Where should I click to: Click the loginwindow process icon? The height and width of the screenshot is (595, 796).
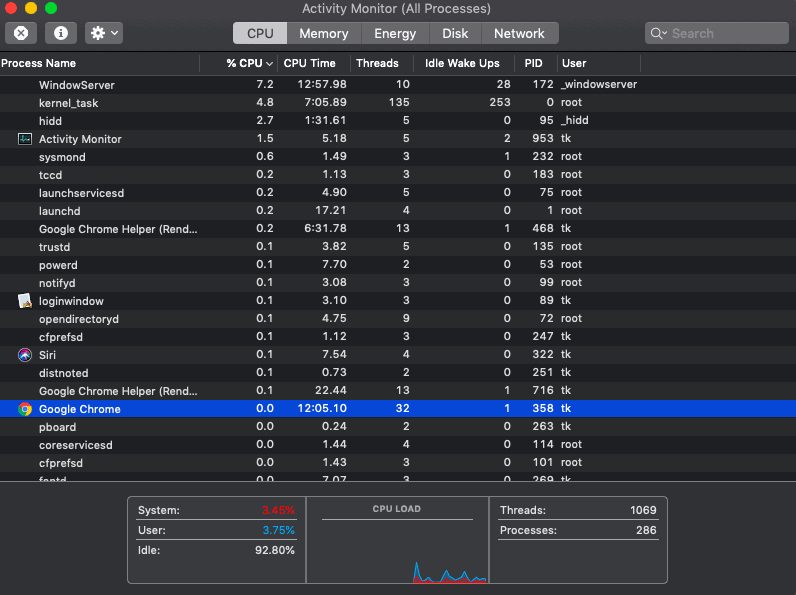[25, 301]
